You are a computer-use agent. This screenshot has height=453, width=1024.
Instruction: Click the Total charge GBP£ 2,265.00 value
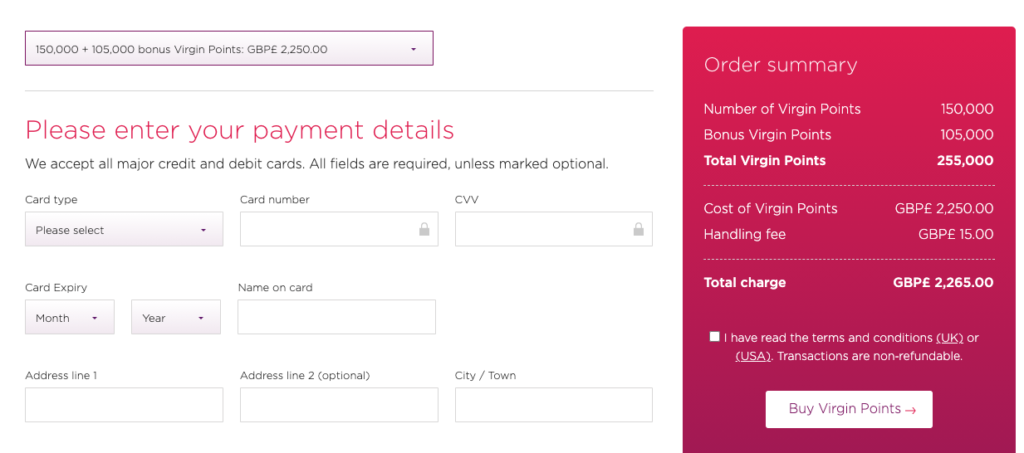coord(943,283)
